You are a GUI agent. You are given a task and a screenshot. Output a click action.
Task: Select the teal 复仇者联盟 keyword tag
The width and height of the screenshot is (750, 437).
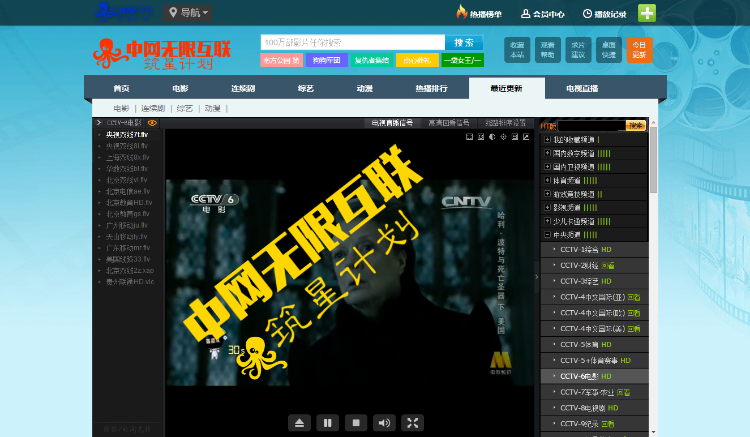[372, 60]
